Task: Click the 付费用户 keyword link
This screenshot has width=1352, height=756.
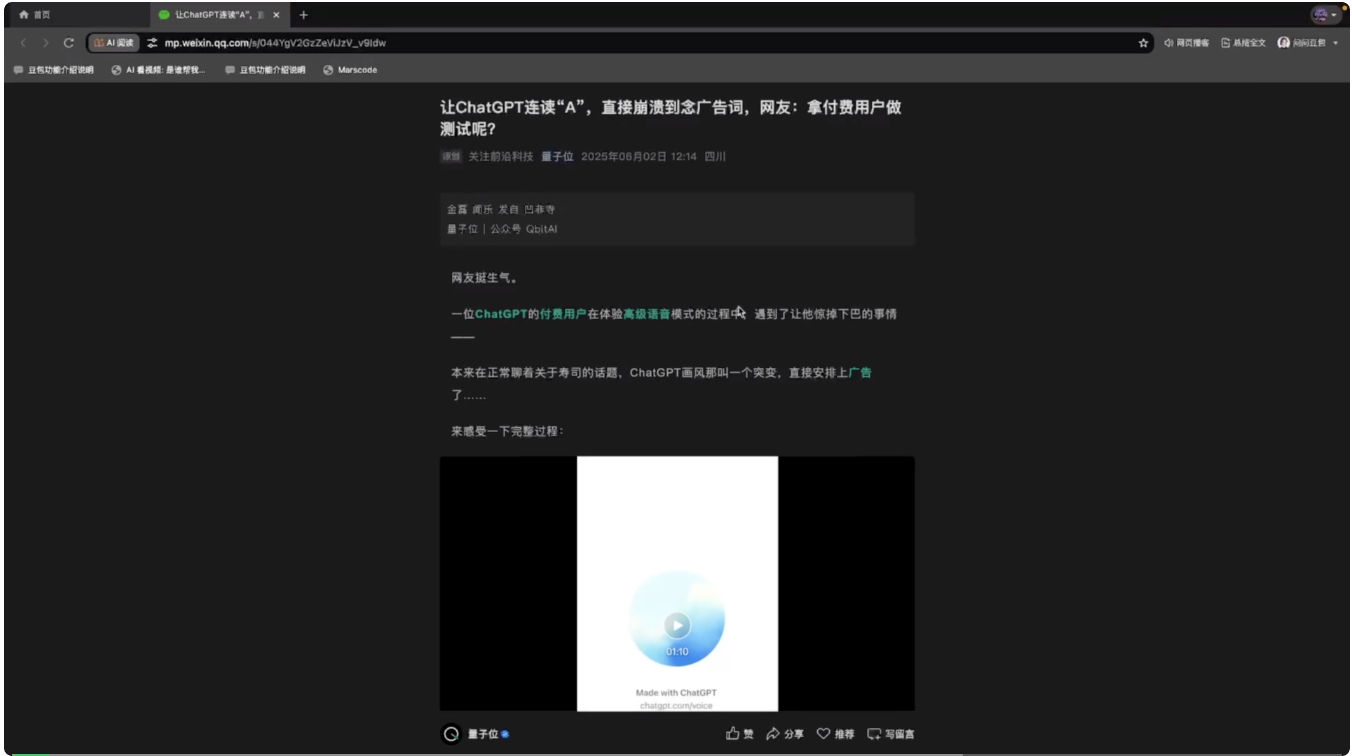Action: pos(563,314)
